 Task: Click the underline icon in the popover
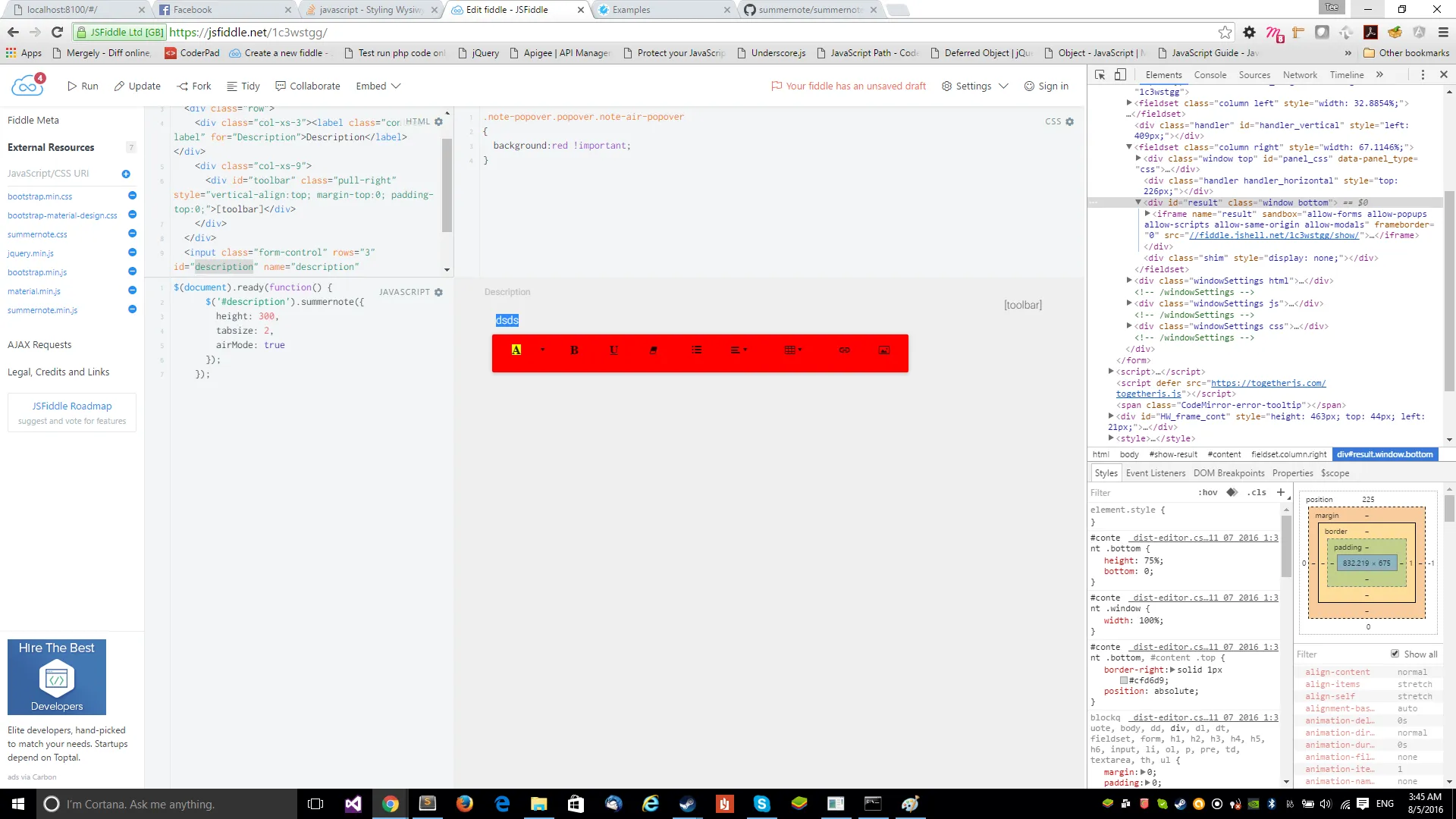pyautogui.click(x=613, y=350)
